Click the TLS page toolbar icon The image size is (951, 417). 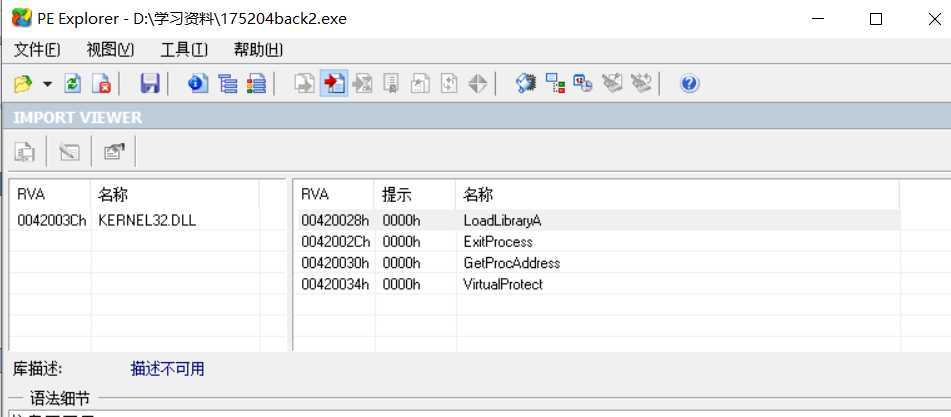point(449,84)
